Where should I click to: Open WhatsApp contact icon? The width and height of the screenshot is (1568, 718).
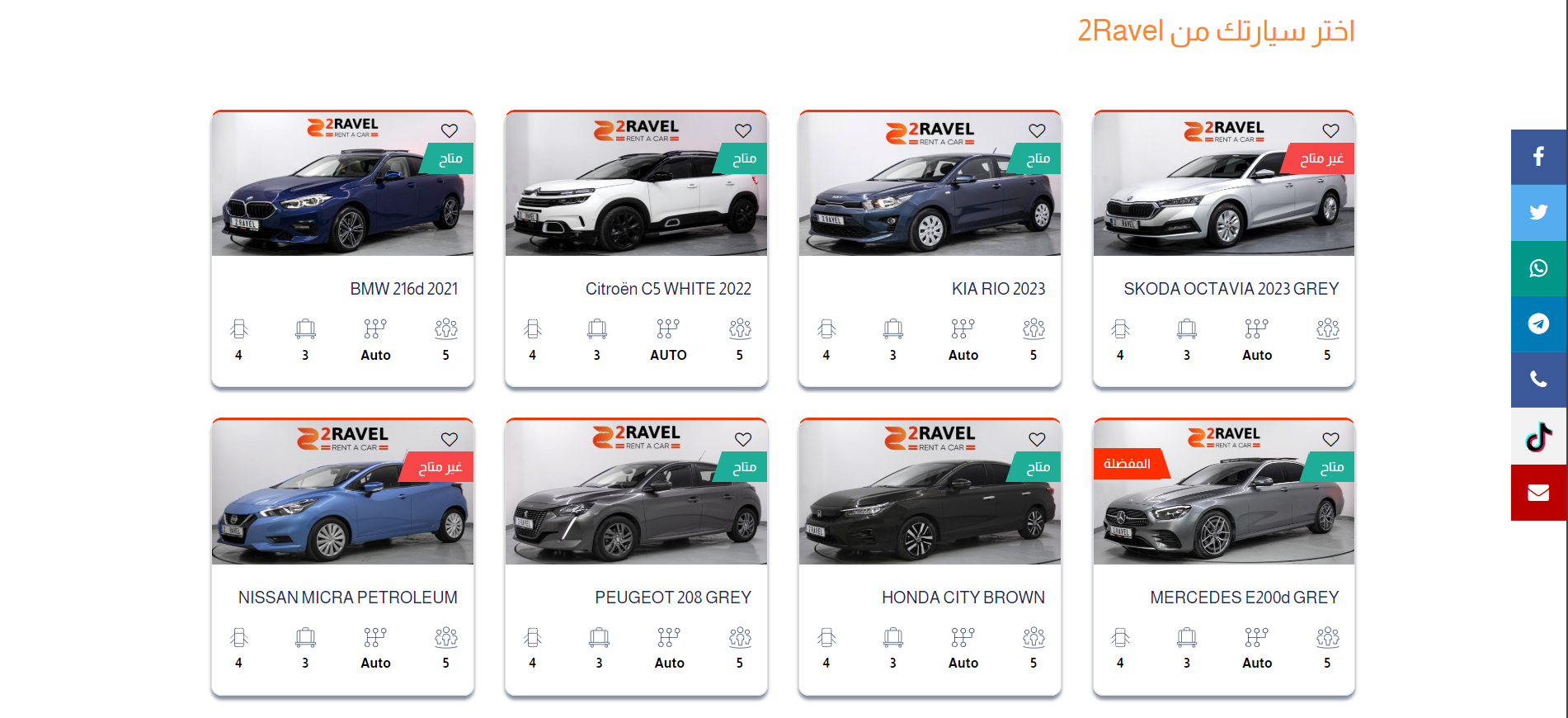[x=1538, y=268]
